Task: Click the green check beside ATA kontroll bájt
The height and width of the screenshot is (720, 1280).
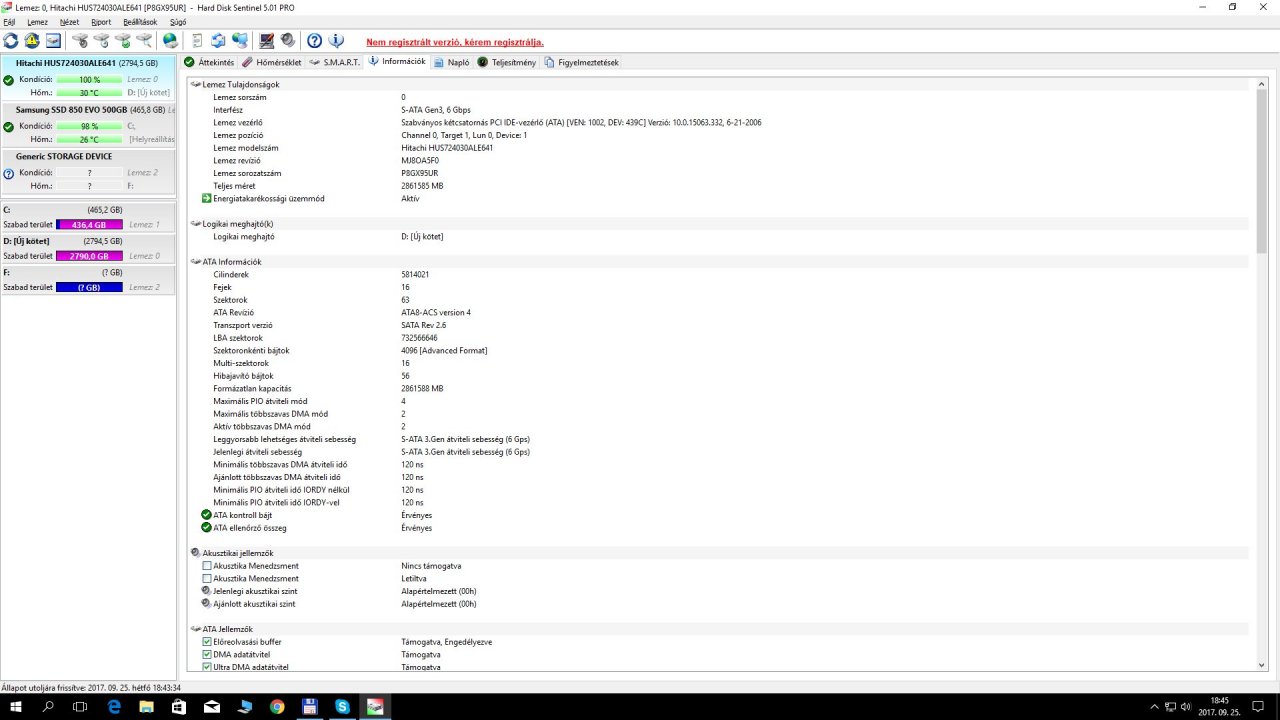Action: 207,515
